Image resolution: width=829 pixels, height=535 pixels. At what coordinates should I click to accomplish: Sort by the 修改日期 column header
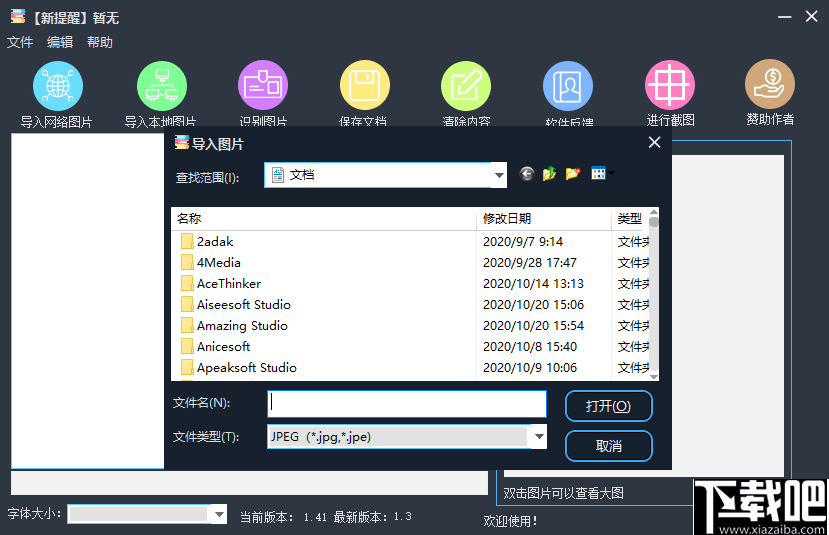click(544, 218)
